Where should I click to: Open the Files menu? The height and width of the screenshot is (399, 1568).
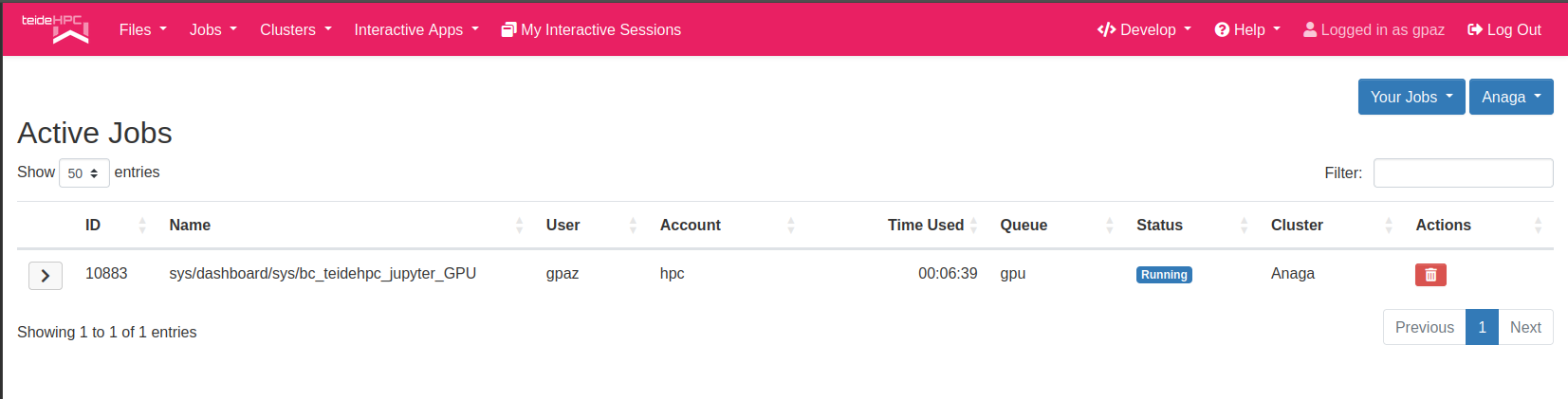[142, 30]
